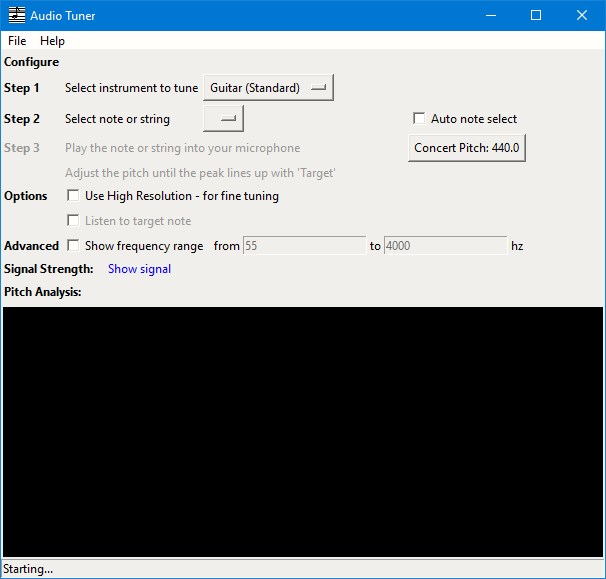The image size is (606, 579).
Task: Click the 'to' frequency field showing 4000
Action: 445,246
